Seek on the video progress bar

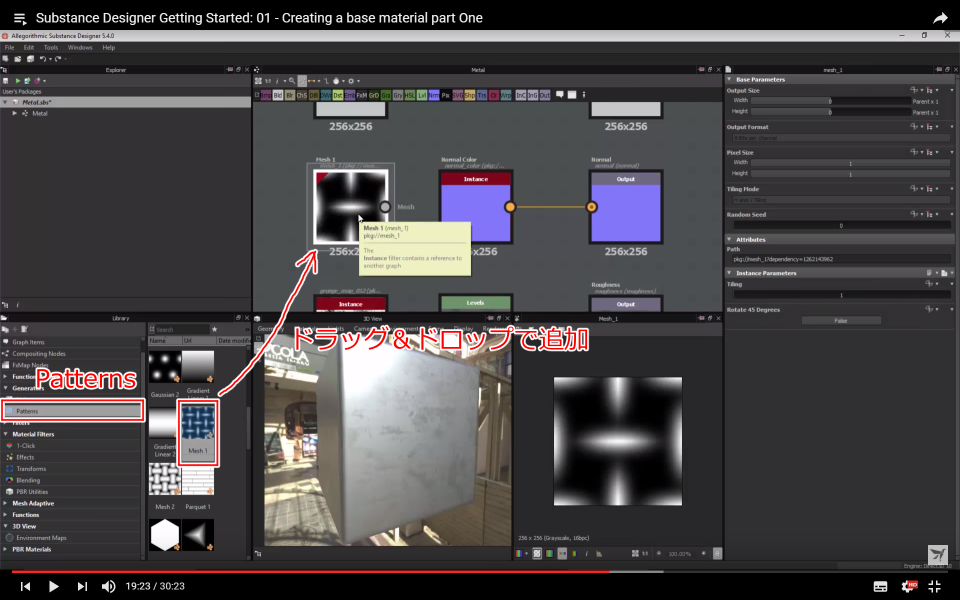pos(480,572)
